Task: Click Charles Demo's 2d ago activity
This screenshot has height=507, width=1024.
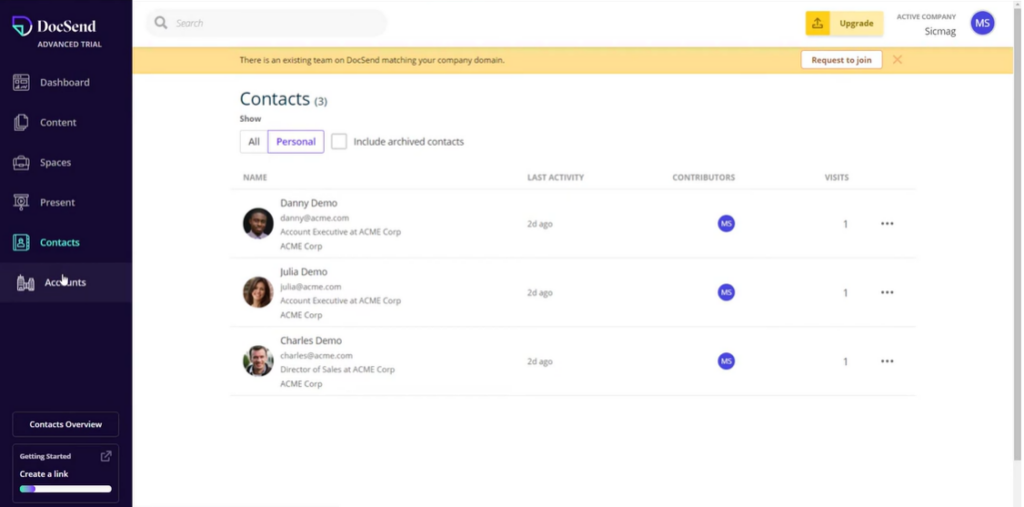Action: 540,361
